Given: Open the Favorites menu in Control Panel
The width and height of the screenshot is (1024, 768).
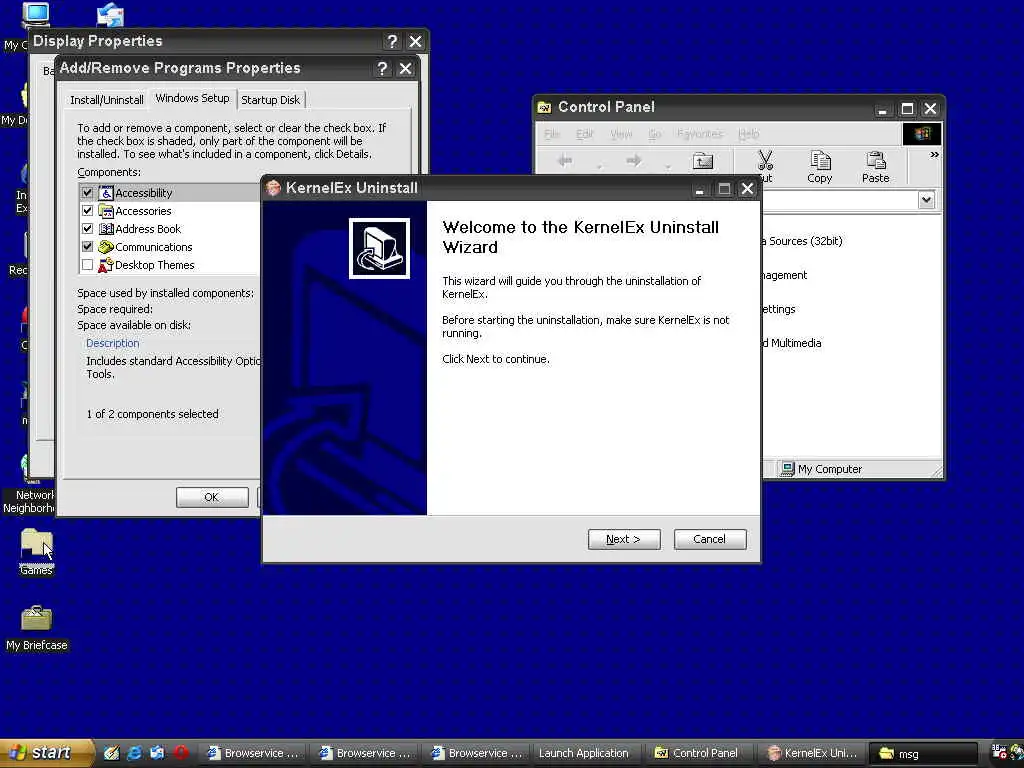Looking at the screenshot, I should tap(699, 134).
